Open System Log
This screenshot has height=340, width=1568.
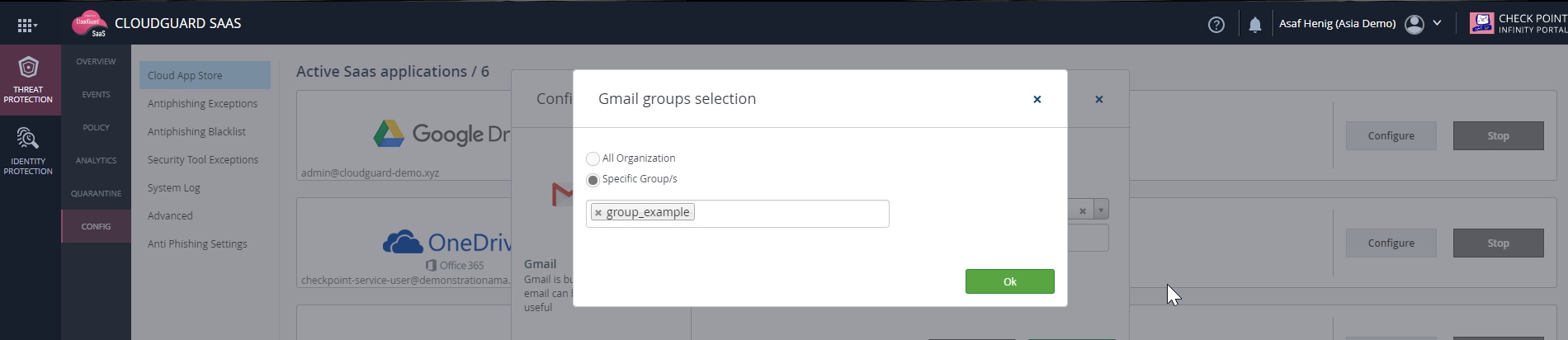pyautogui.click(x=174, y=188)
